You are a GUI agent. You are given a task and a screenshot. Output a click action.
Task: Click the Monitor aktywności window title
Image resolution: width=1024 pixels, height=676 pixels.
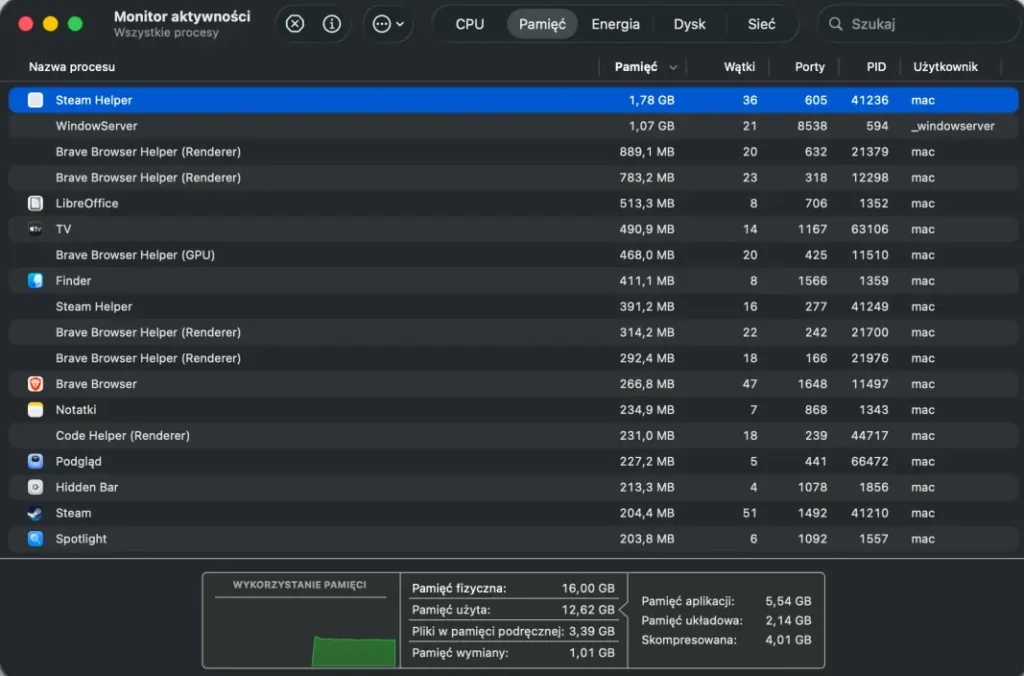point(182,16)
